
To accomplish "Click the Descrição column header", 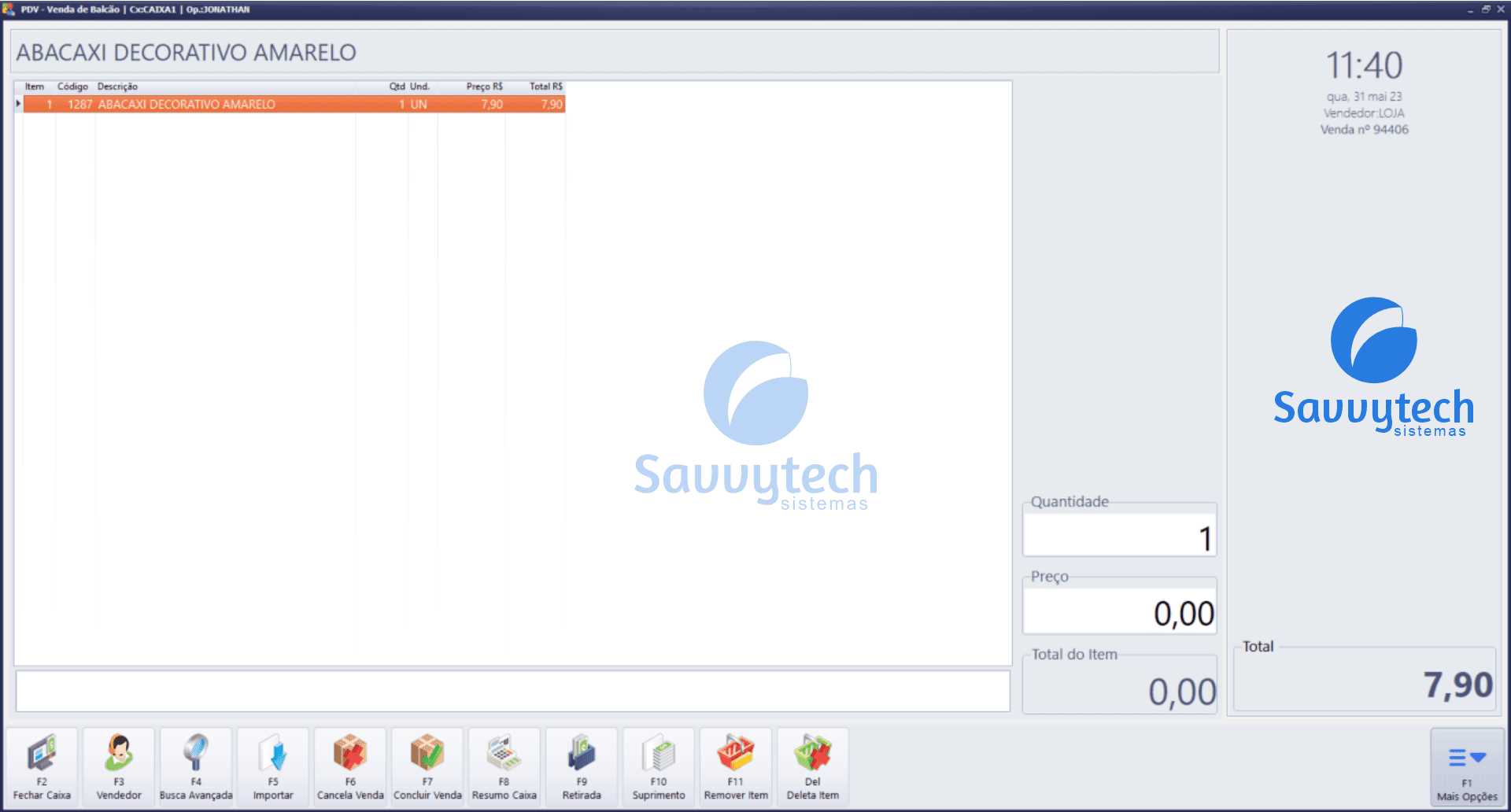I will pos(117,87).
